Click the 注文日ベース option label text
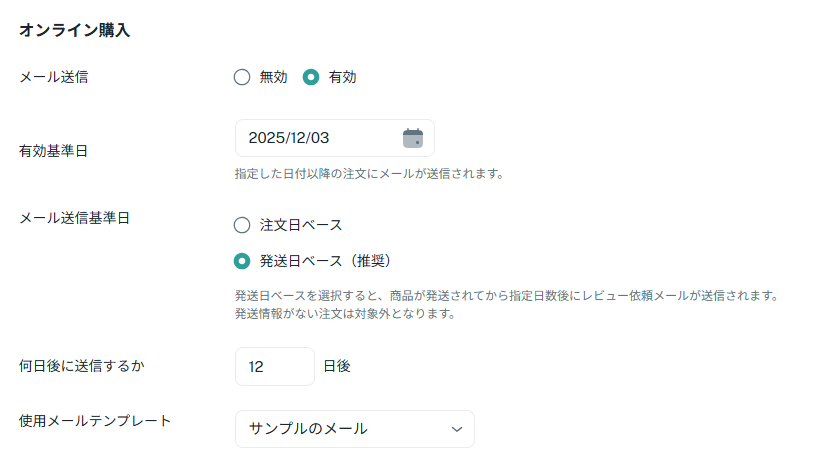827x470 pixels. point(301,225)
